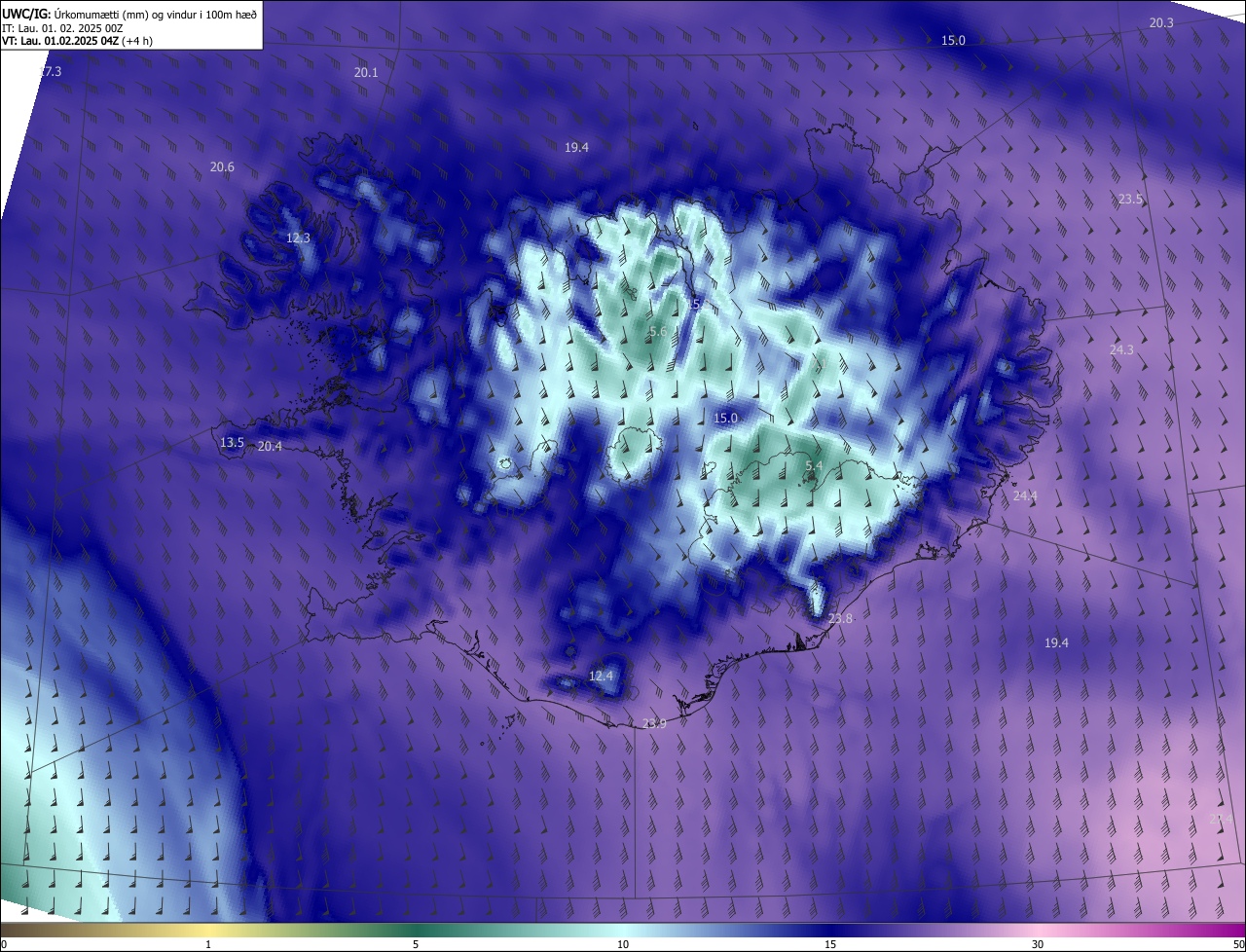Image resolution: width=1246 pixels, height=952 pixels.
Task: Click the 10 tick on color scale
Action: pyautogui.click(x=623, y=944)
